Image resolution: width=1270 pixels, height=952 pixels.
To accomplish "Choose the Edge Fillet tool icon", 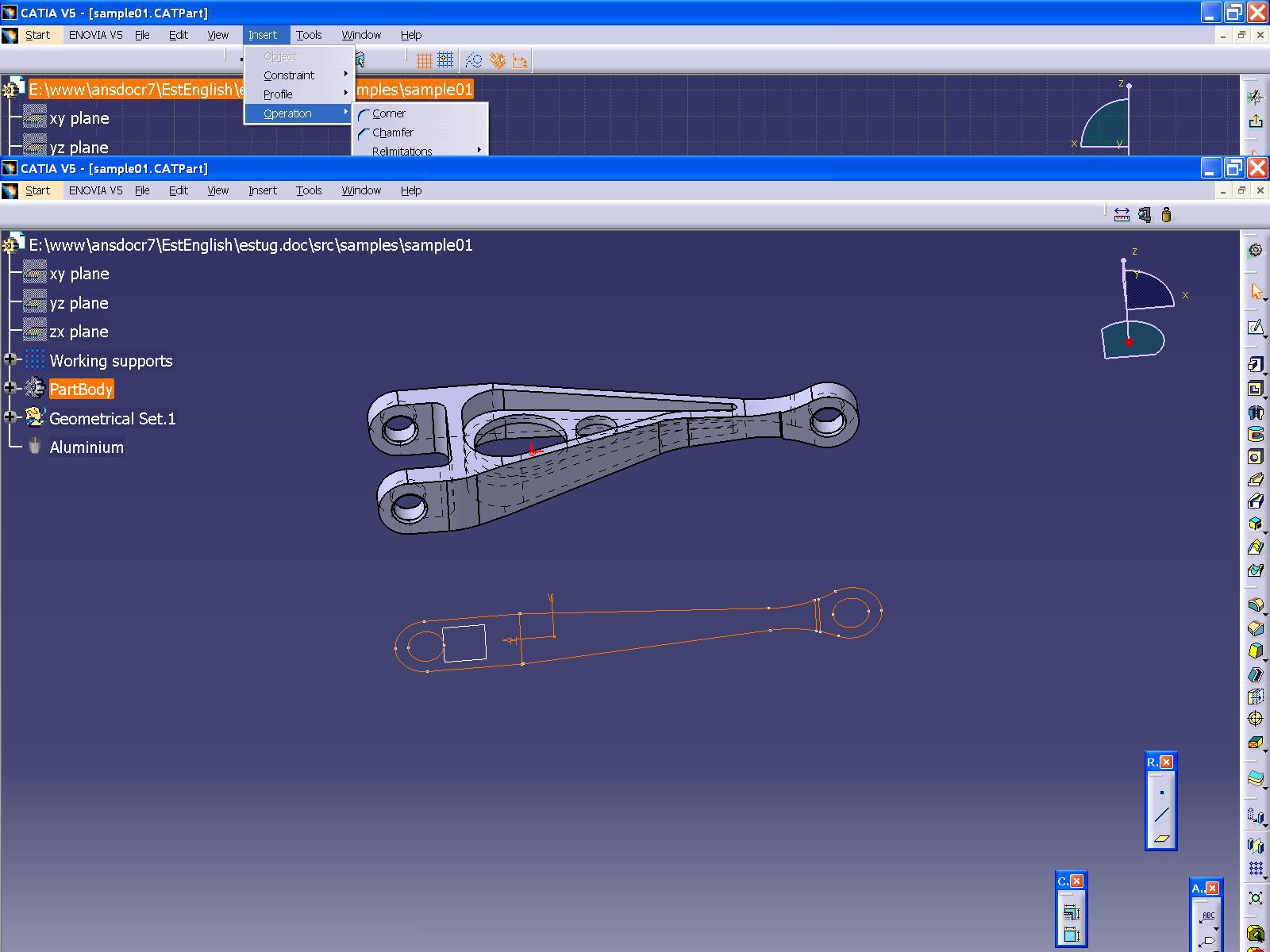I will point(1255,605).
